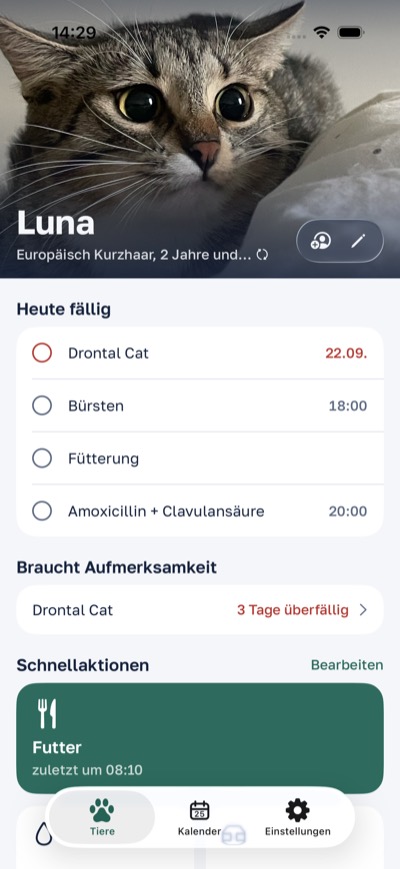The width and height of the screenshot is (400, 869).
Task: Check off the Drontal Cat task circle
Action: pyautogui.click(x=42, y=352)
